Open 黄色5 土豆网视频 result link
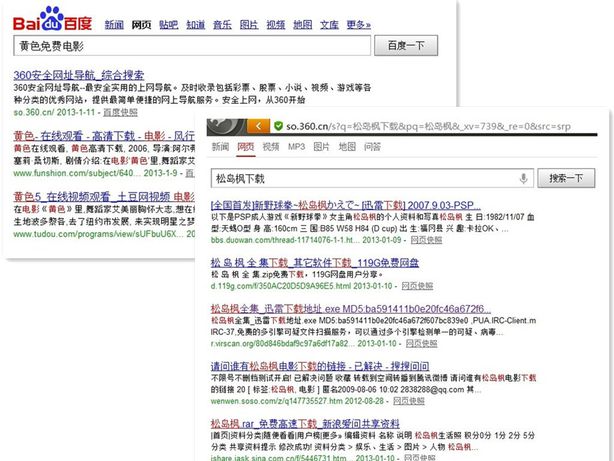The image size is (614, 461). 104,197
